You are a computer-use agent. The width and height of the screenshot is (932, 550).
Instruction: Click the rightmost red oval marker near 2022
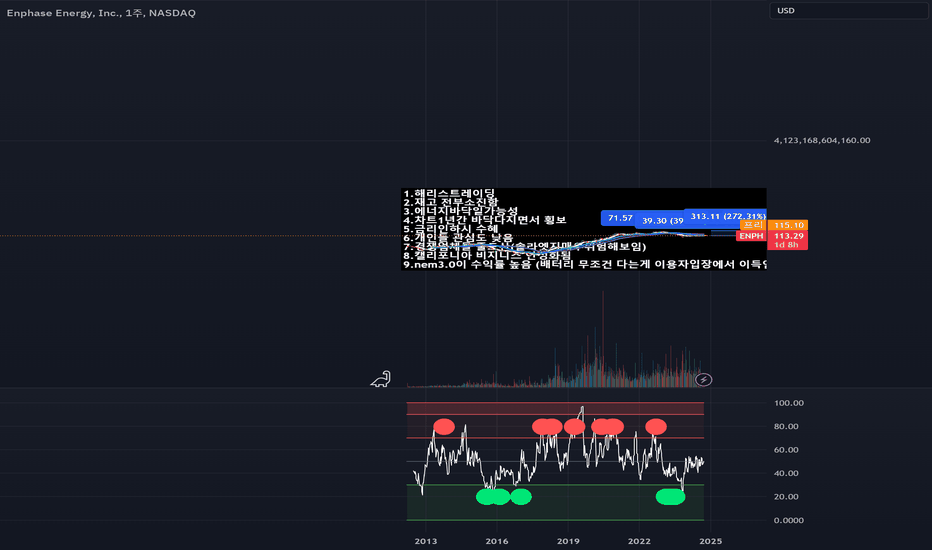[x=656, y=426]
